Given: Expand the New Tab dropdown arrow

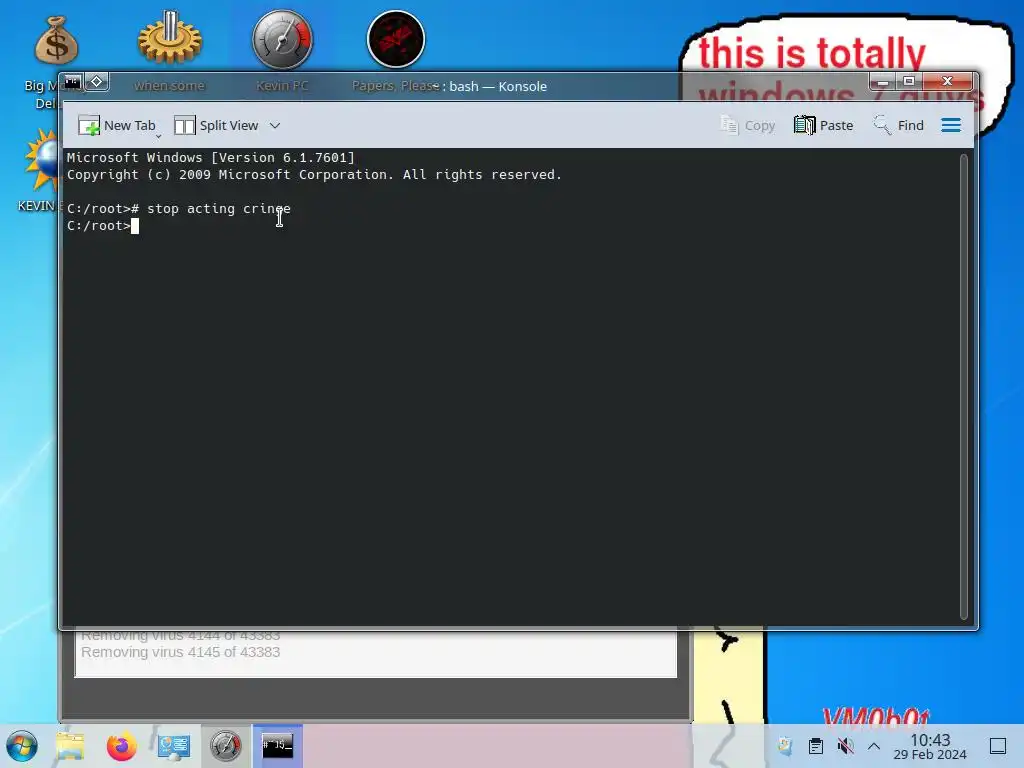Looking at the screenshot, I should point(159,136).
